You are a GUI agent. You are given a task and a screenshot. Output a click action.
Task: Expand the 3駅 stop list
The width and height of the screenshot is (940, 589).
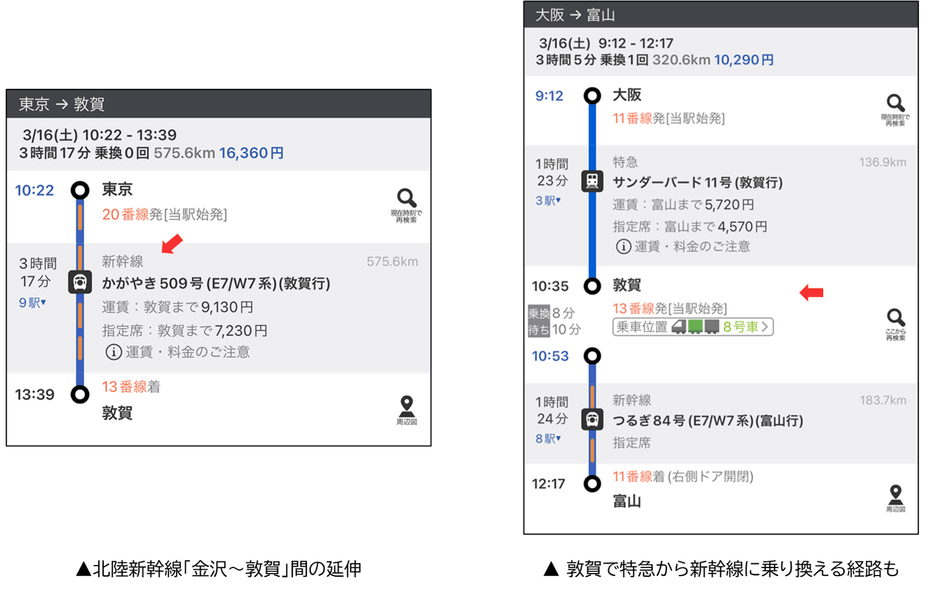pos(548,201)
